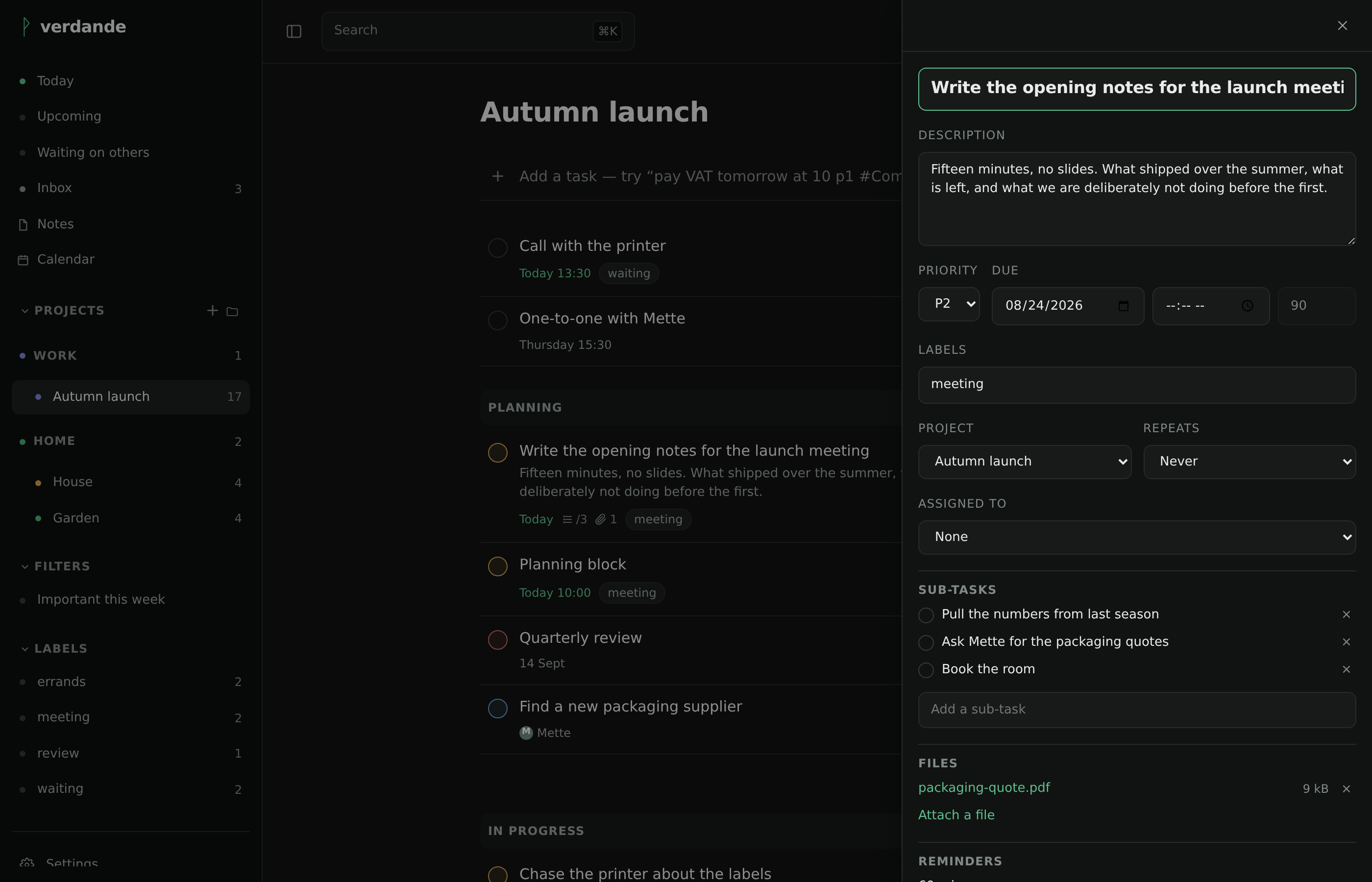Delete packaging-quote.pdf attachment
The height and width of the screenshot is (882, 1372).
coord(1346,788)
